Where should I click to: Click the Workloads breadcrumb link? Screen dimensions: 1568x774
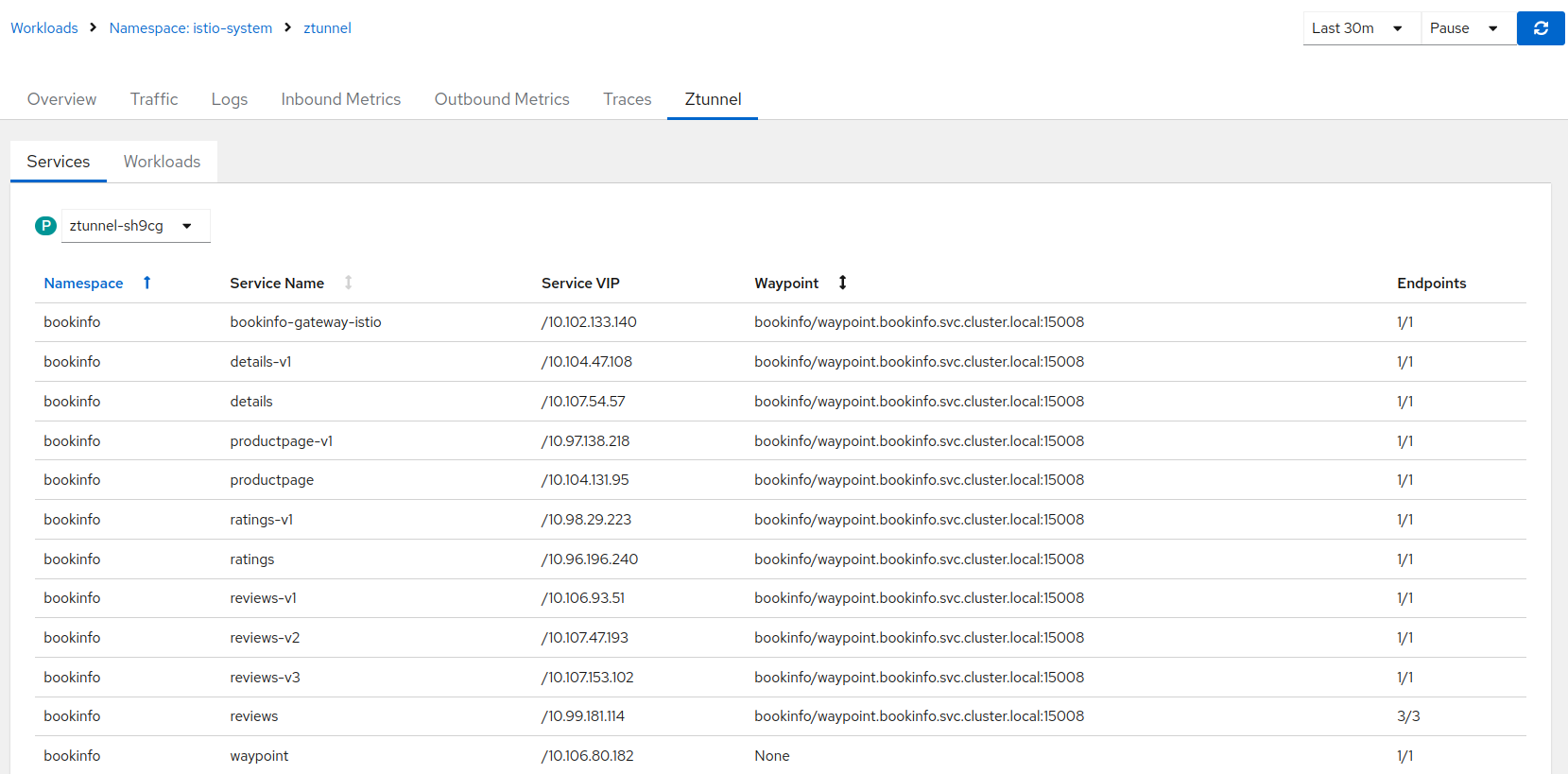[44, 28]
